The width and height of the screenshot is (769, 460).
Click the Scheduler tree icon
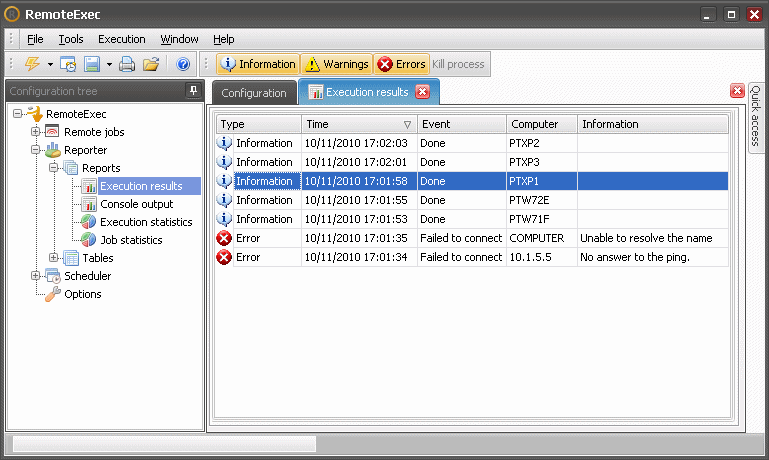52,276
